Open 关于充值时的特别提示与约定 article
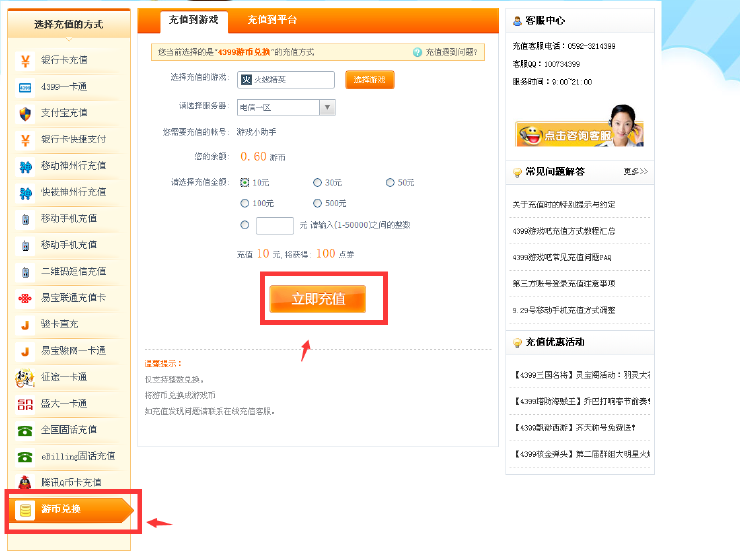 [x=564, y=204]
